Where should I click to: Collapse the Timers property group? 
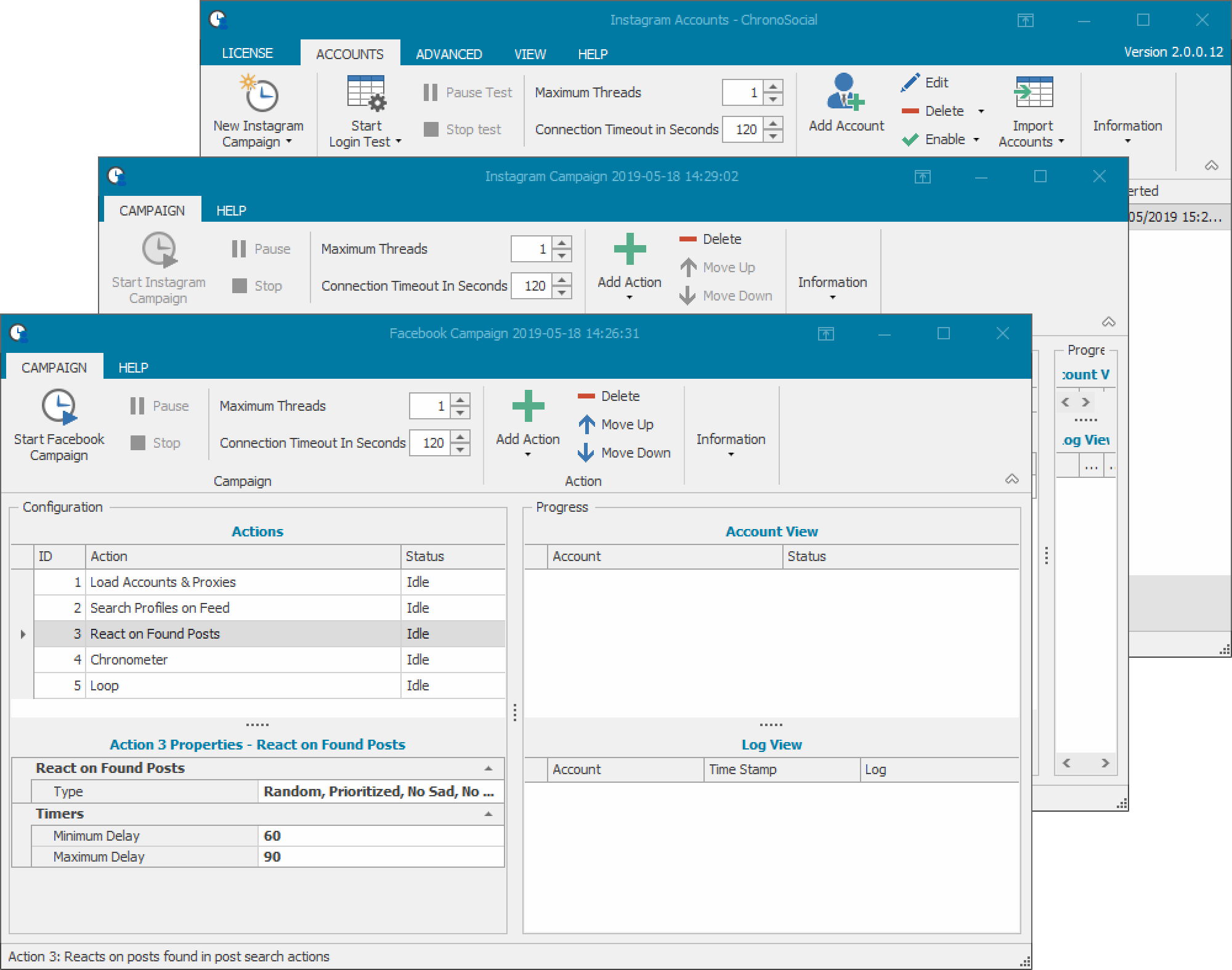(488, 814)
